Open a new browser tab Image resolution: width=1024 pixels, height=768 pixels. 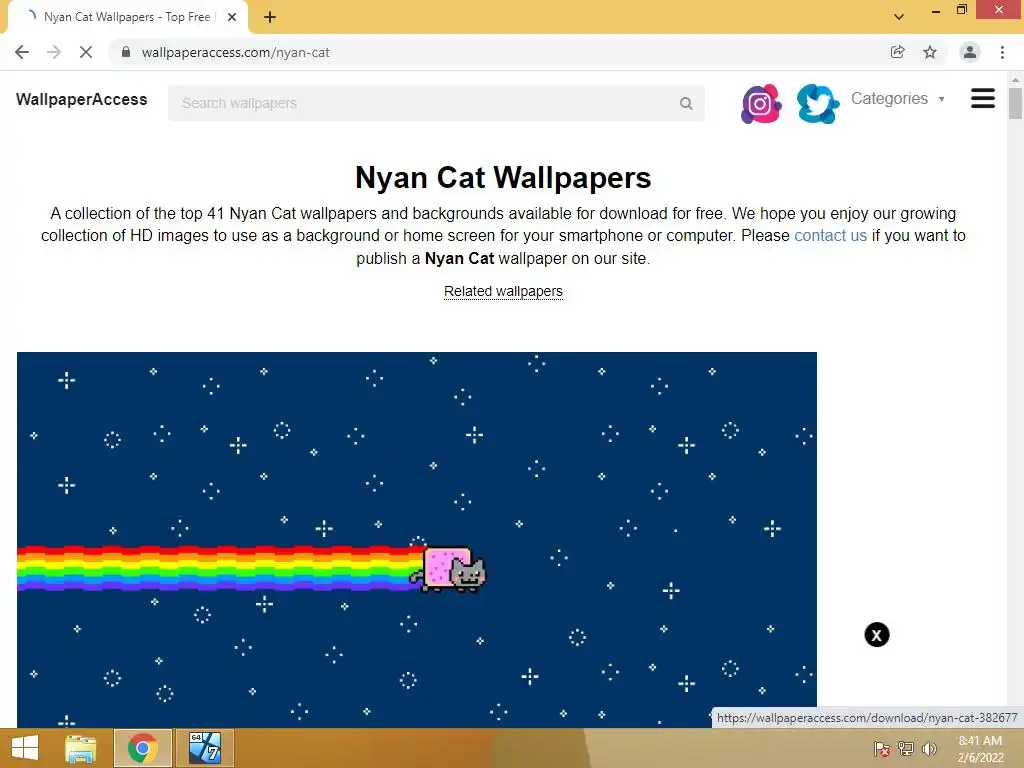[x=270, y=17]
